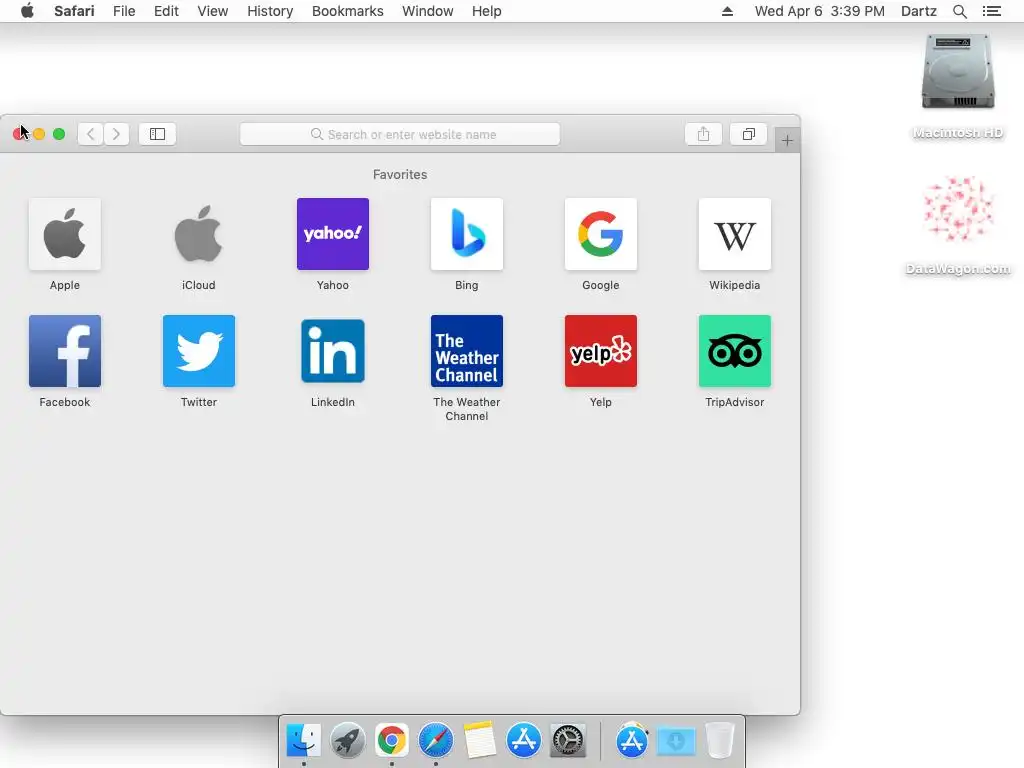The width and height of the screenshot is (1024, 768).
Task: Open the Safari menu
Action: click(x=74, y=11)
